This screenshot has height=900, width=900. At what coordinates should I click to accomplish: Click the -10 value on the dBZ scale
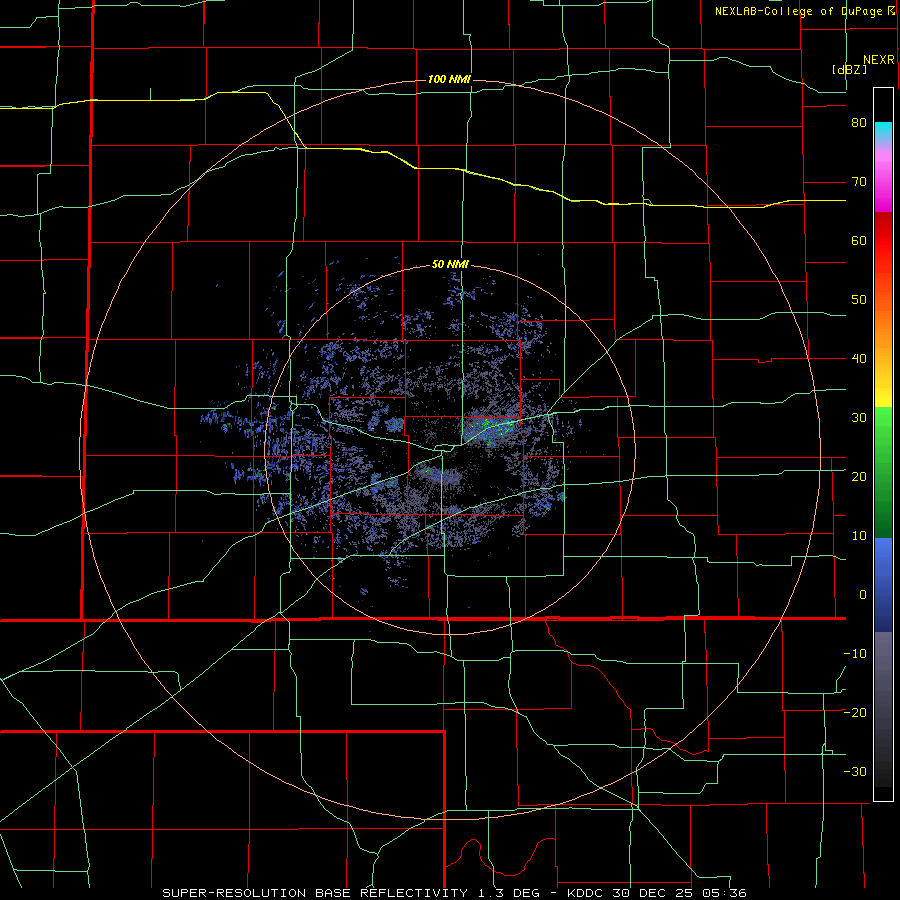click(855, 654)
